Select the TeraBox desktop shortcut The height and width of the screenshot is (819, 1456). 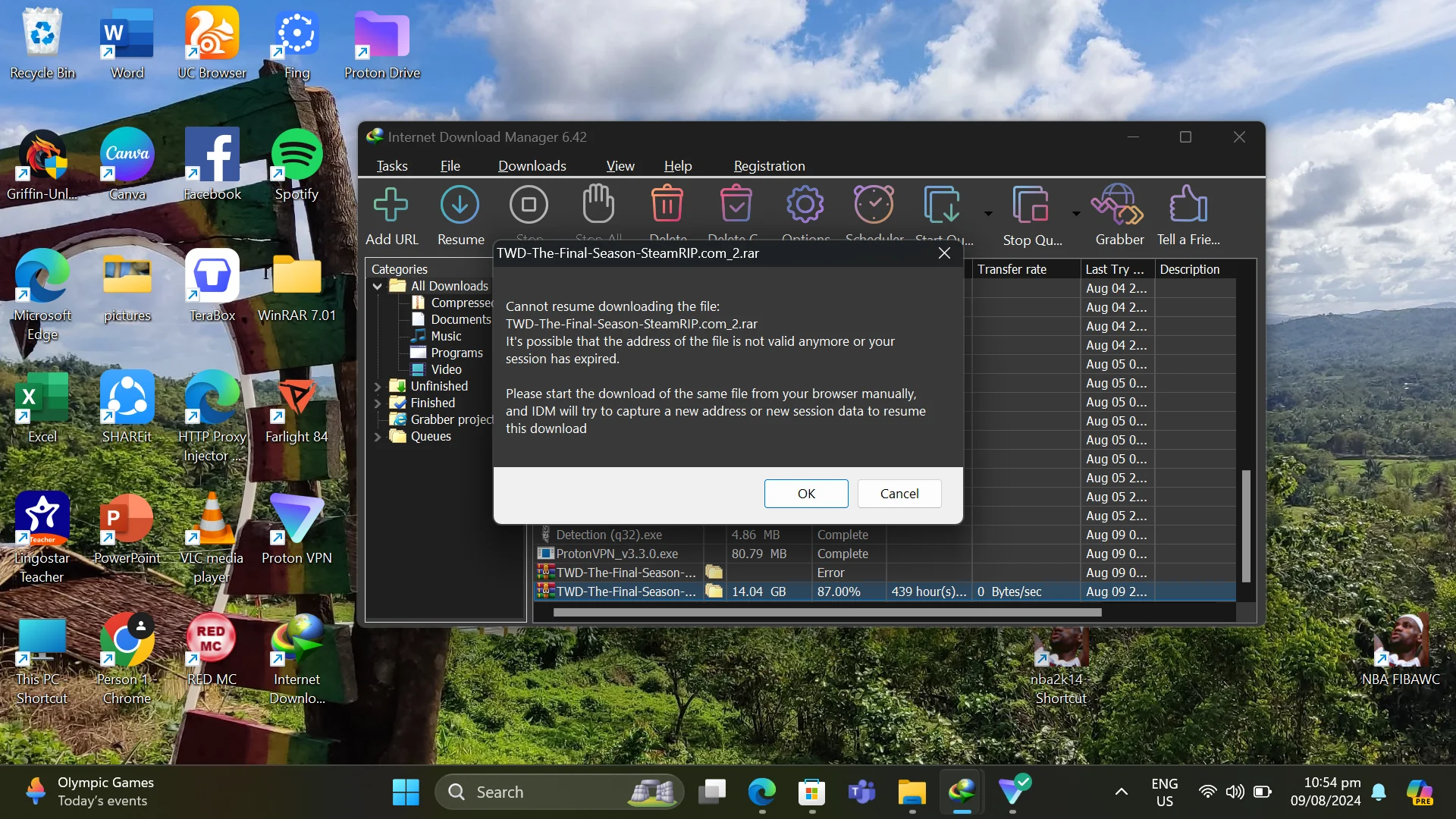click(212, 287)
